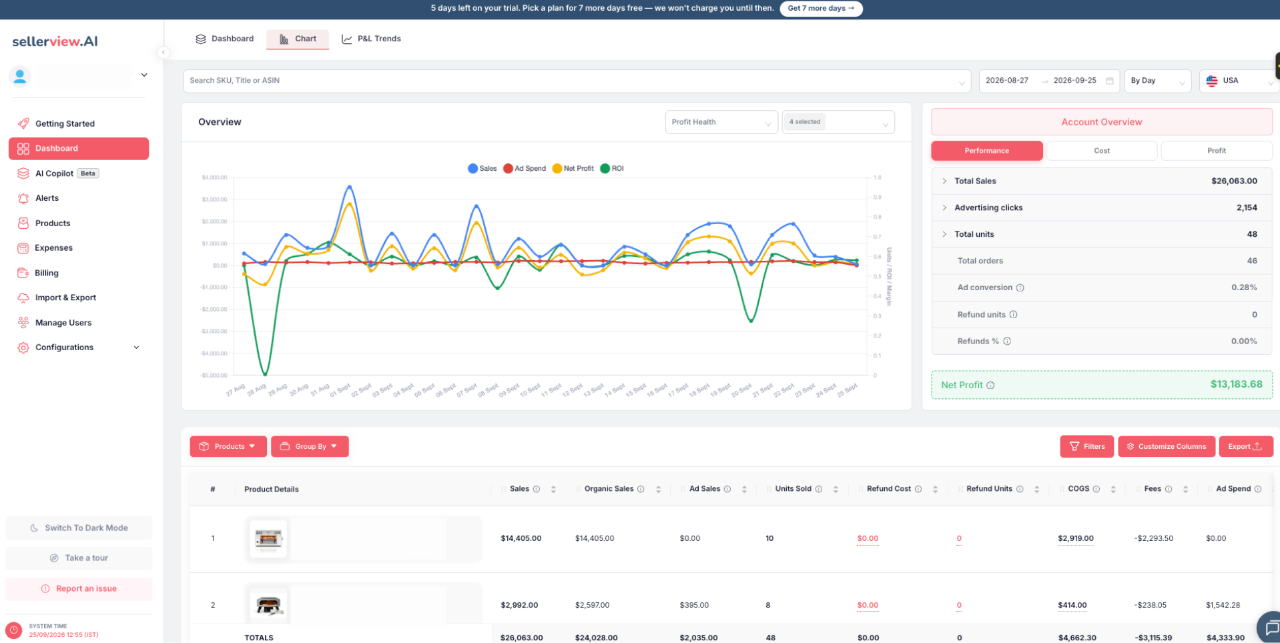
Task: Open the By Day granularity dropdown
Action: tap(1157, 81)
